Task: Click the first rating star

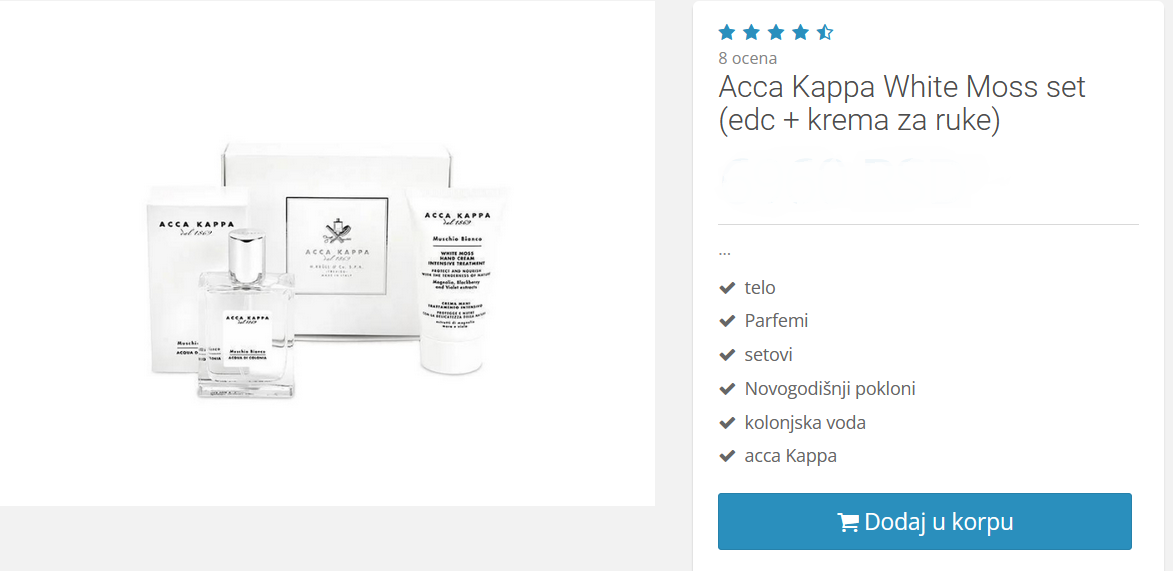Action: 727,32
